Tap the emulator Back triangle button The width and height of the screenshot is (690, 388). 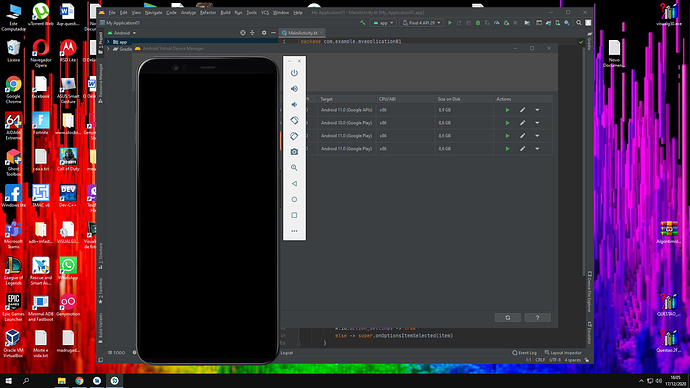click(x=294, y=183)
